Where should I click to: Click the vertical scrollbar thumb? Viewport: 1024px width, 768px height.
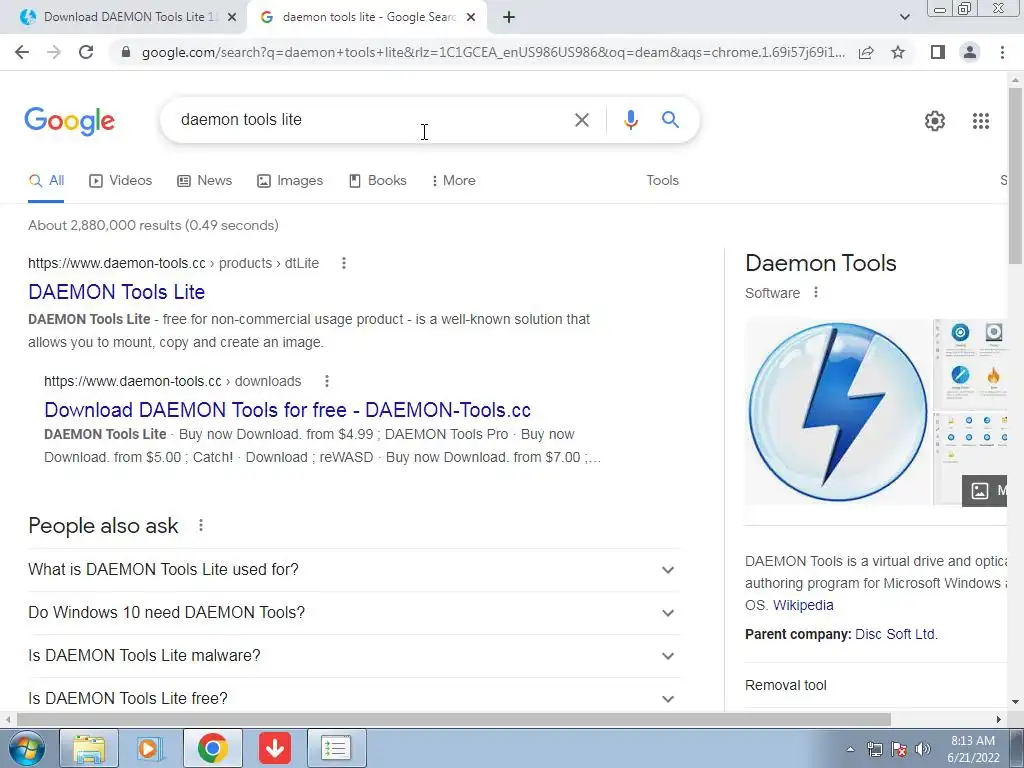1015,175
